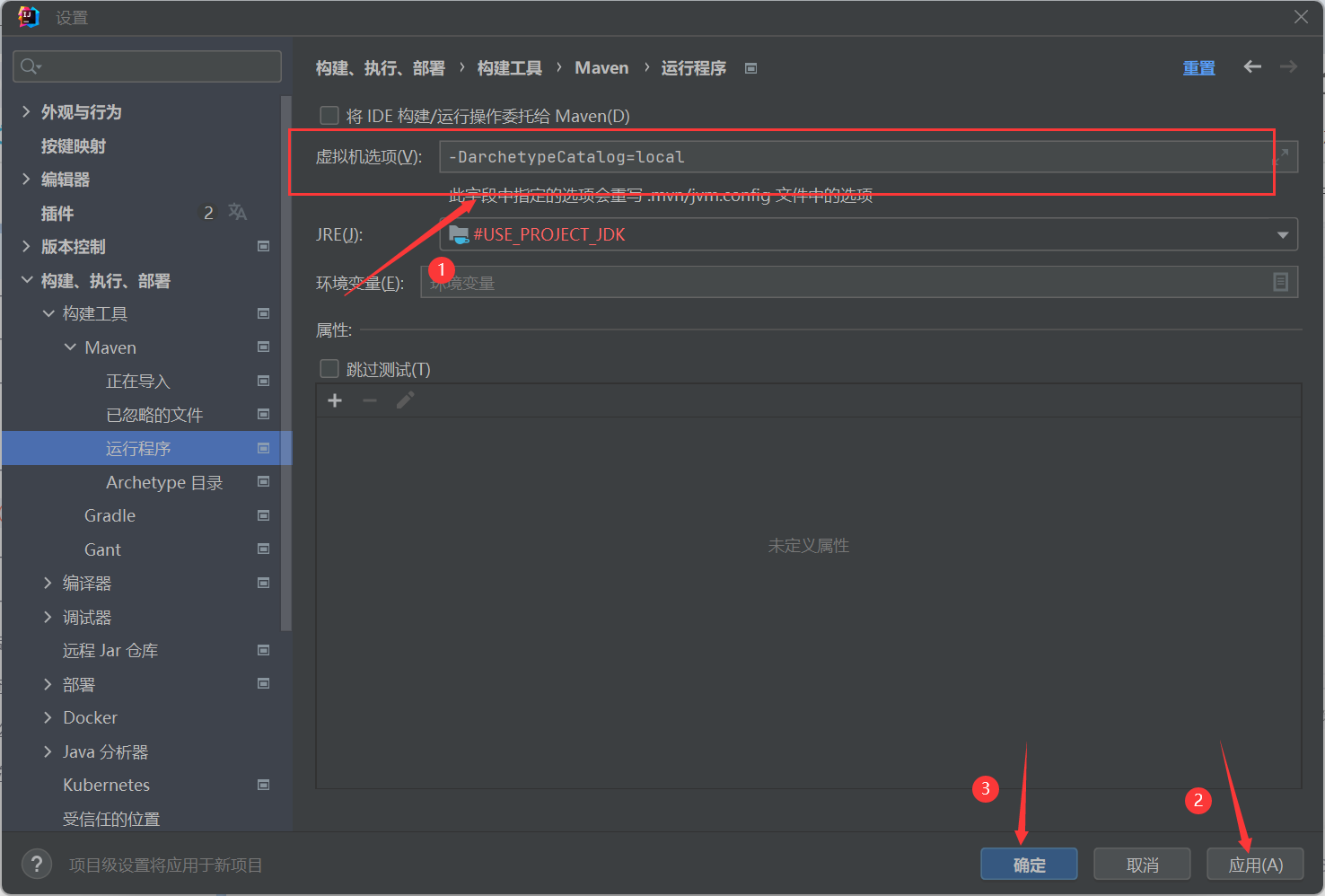
Task: Click breadcrumb Maven
Action: (601, 68)
